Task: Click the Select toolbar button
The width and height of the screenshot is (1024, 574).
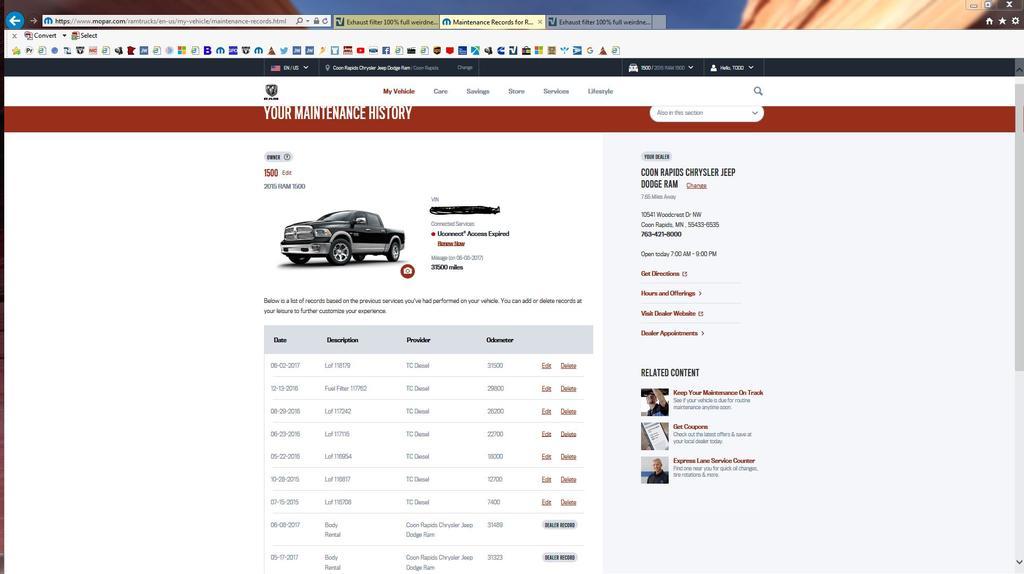Action: click(84, 35)
